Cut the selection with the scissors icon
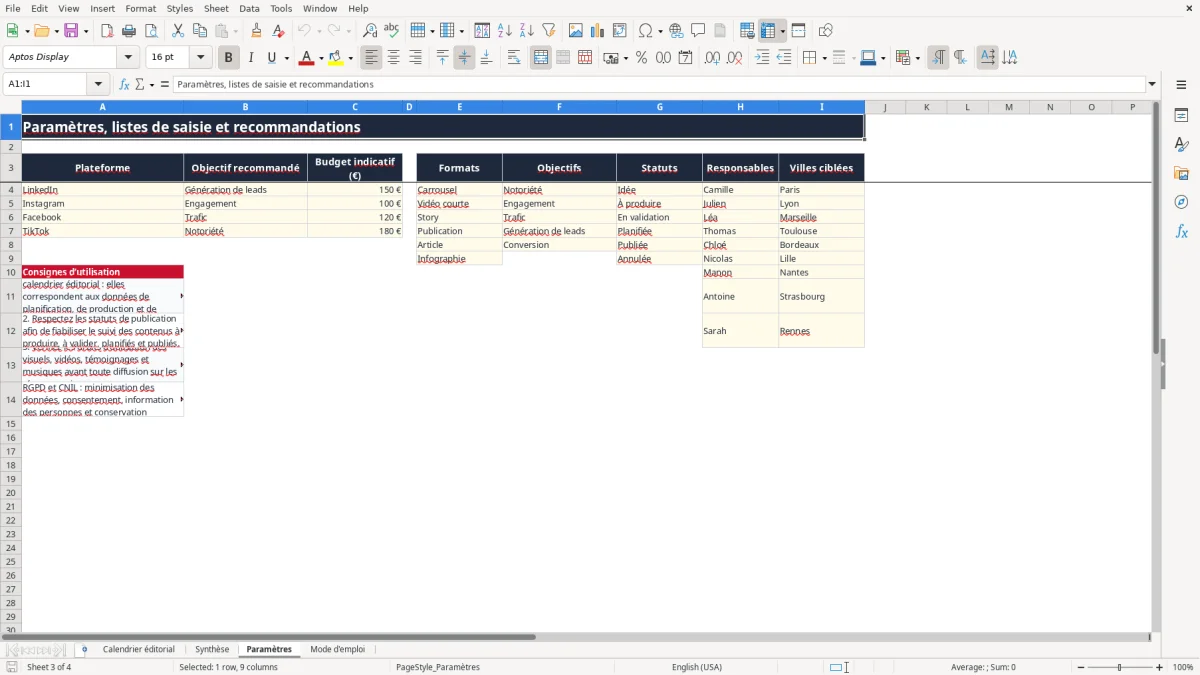Image resolution: width=1200 pixels, height=675 pixels. pyautogui.click(x=178, y=31)
